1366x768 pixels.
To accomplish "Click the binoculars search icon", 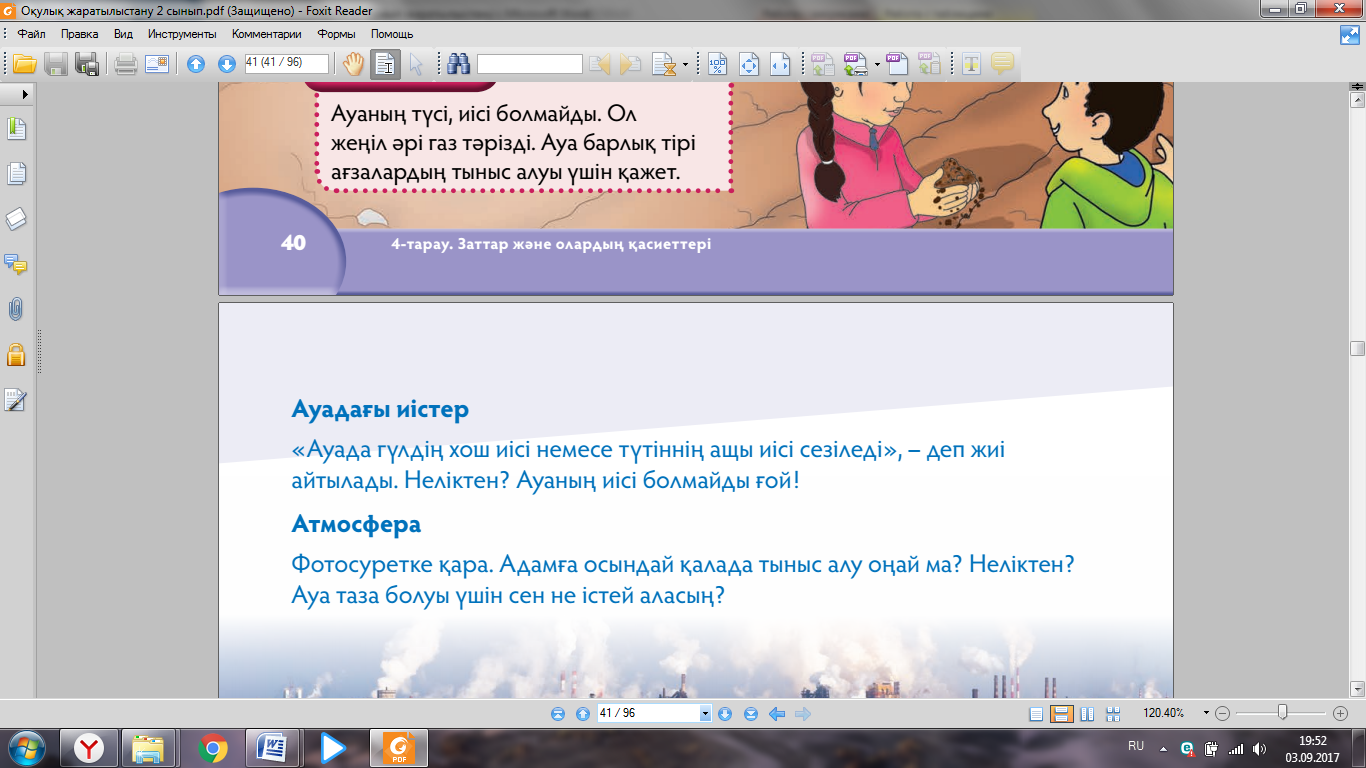I will (x=459, y=64).
